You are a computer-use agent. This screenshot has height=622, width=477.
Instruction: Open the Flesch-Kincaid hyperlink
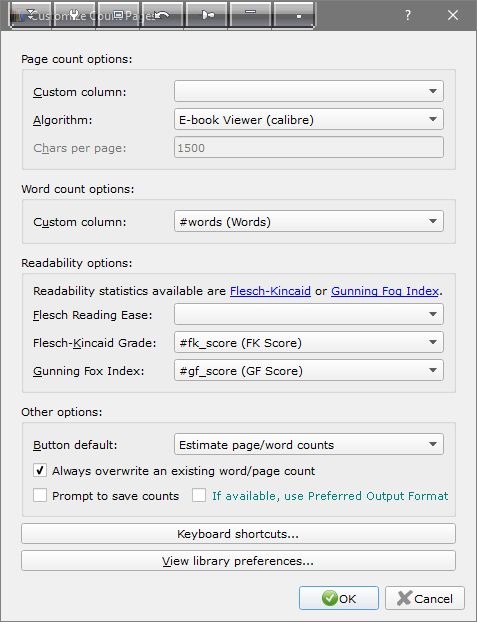click(x=270, y=291)
